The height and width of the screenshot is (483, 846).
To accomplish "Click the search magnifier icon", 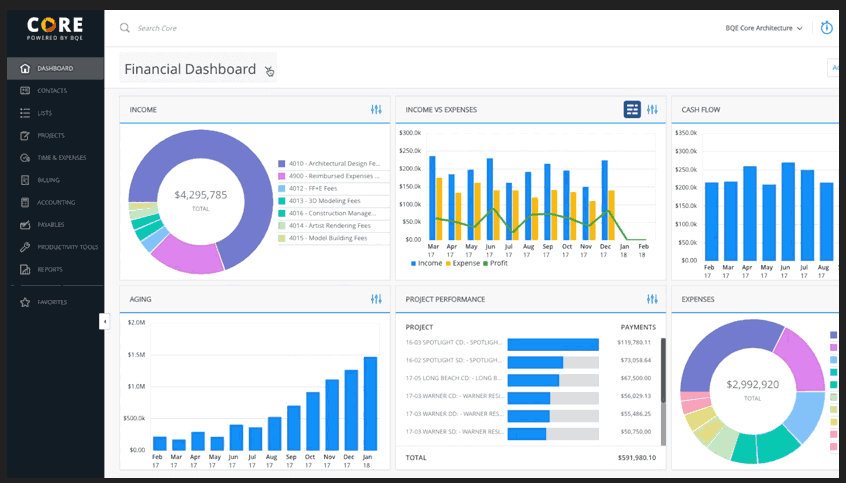I will (x=125, y=28).
